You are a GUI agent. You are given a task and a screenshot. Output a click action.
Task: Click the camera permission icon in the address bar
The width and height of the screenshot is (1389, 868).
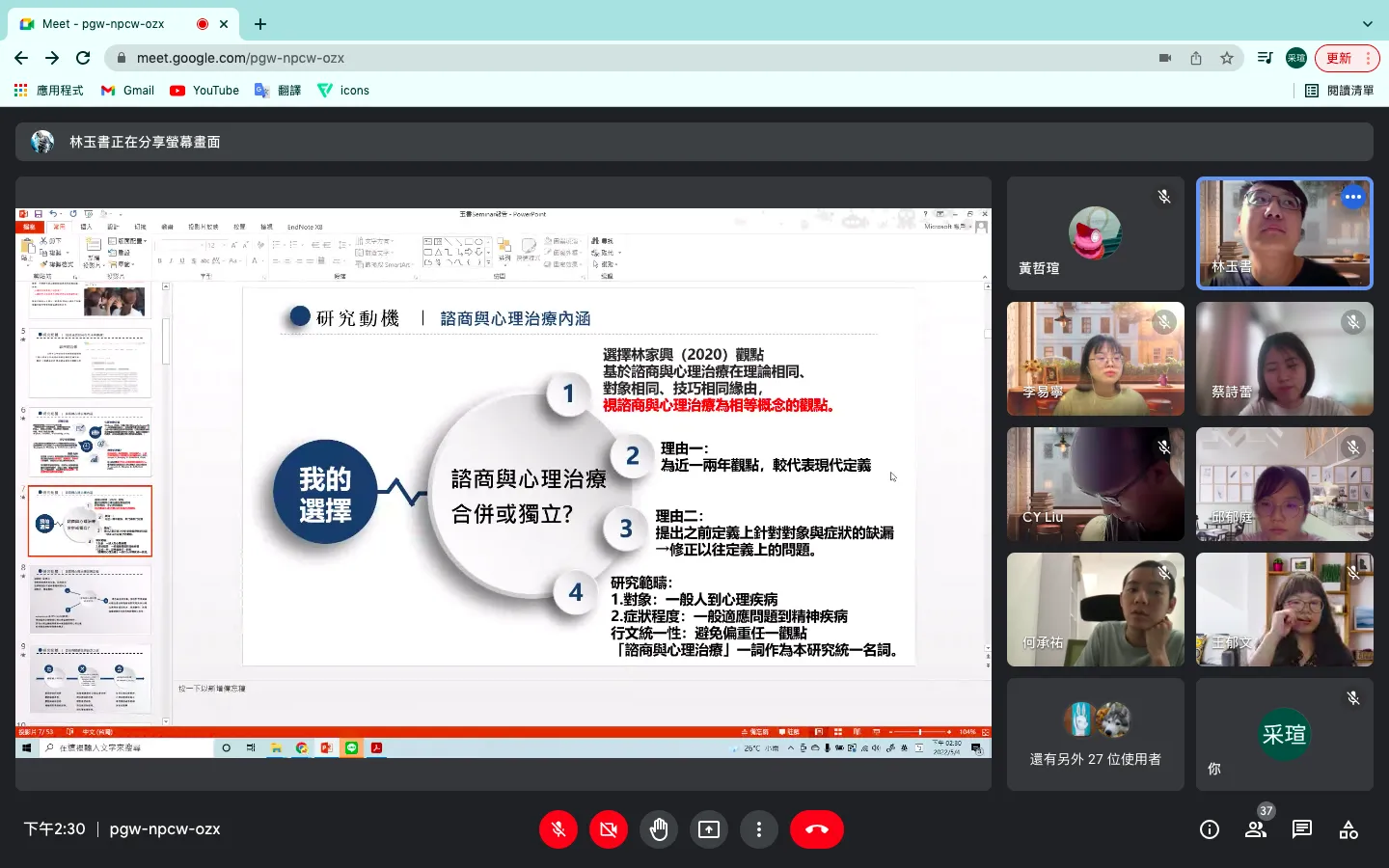(x=1165, y=58)
